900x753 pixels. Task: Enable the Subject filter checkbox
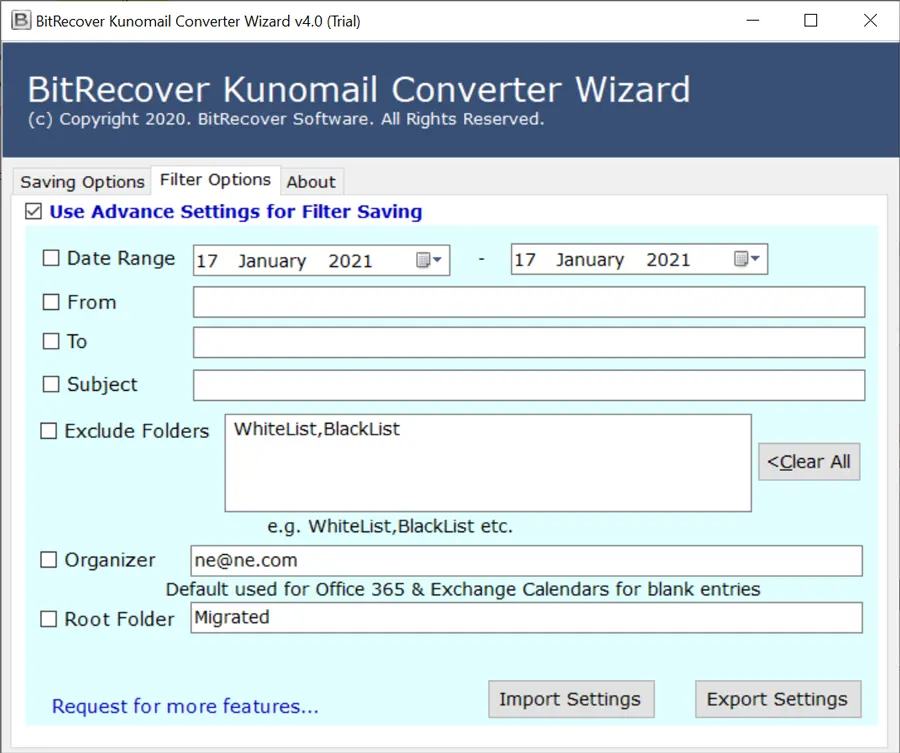(51, 384)
